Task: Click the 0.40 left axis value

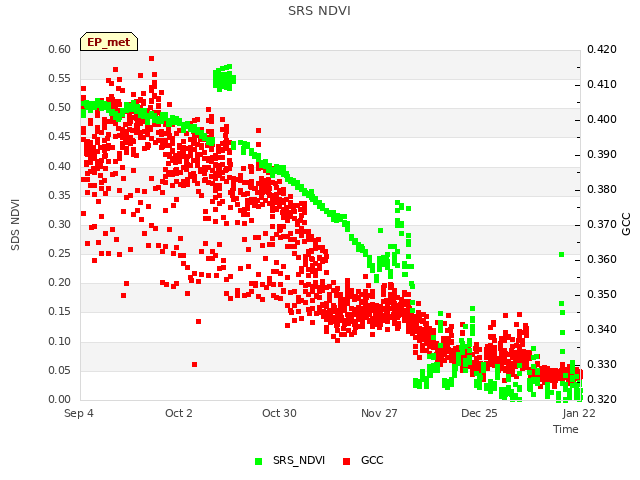Action: [60, 166]
